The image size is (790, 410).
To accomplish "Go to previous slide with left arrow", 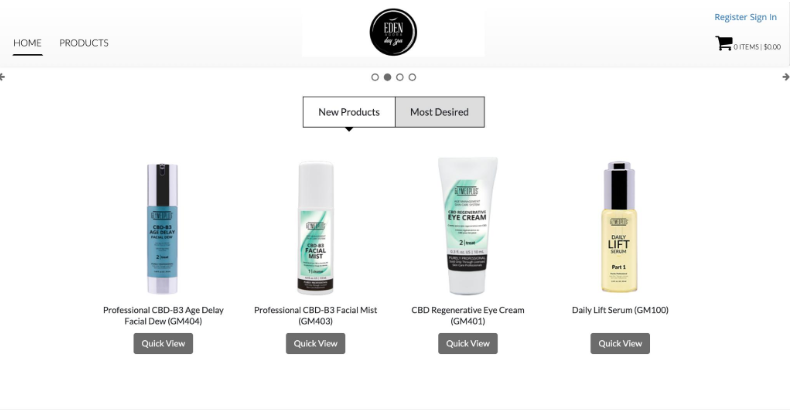I will click(x=3, y=77).
